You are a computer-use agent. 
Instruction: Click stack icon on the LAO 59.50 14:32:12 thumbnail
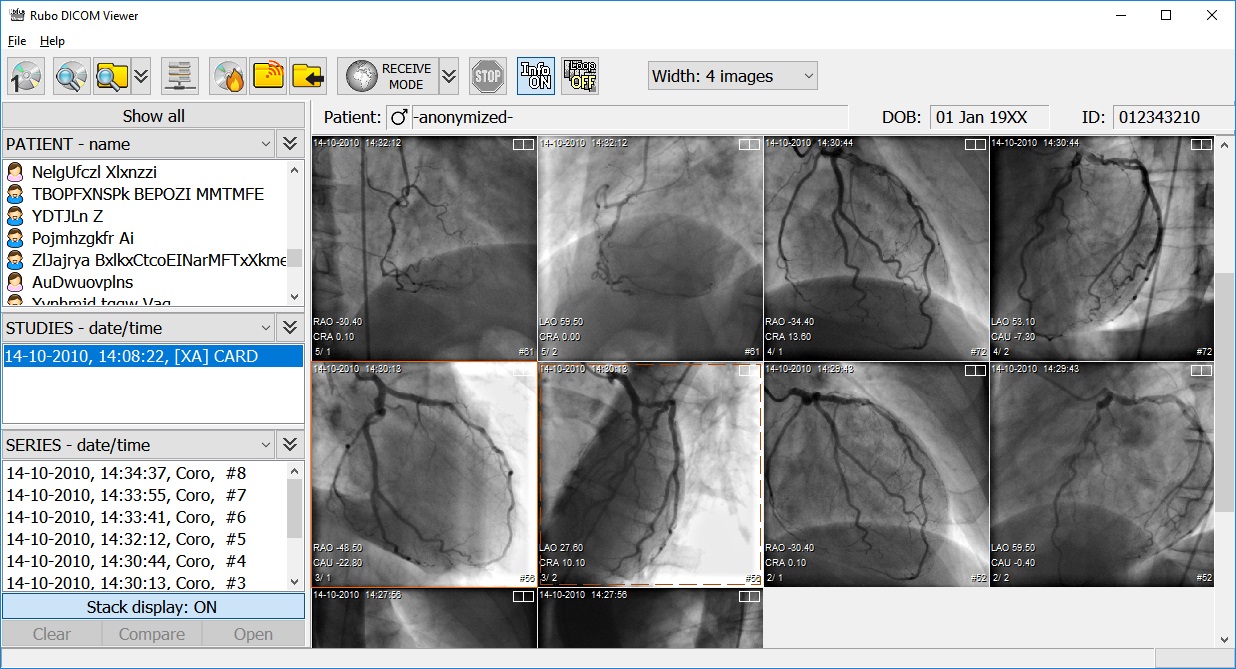pyautogui.click(x=749, y=145)
